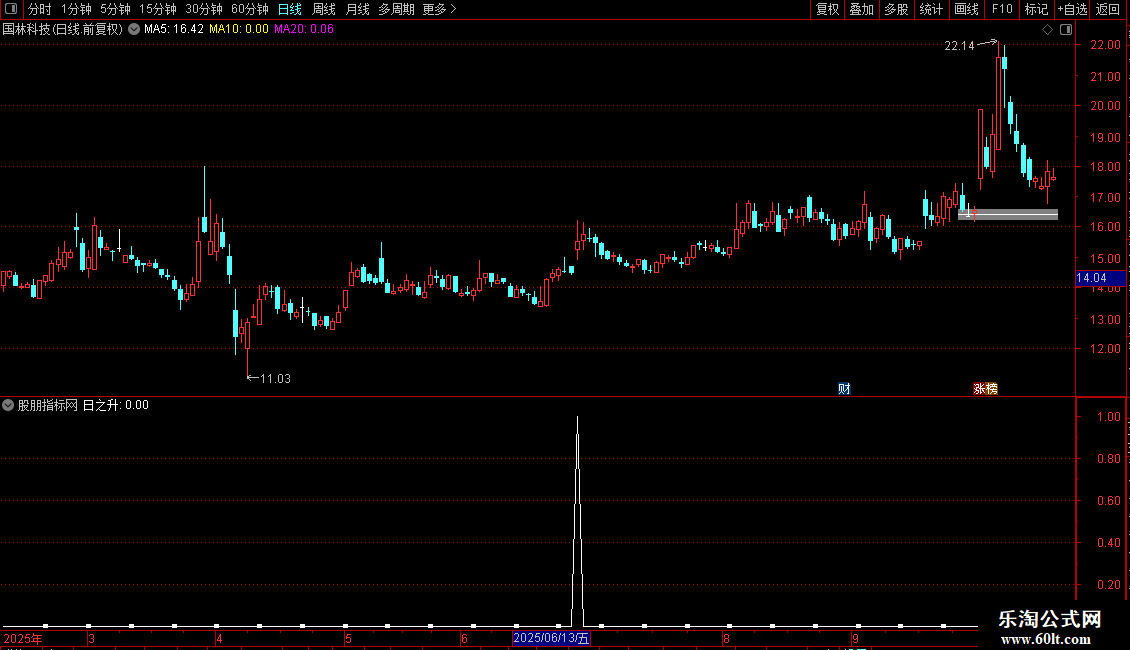Select the 15分钟 period

pyautogui.click(x=157, y=9)
